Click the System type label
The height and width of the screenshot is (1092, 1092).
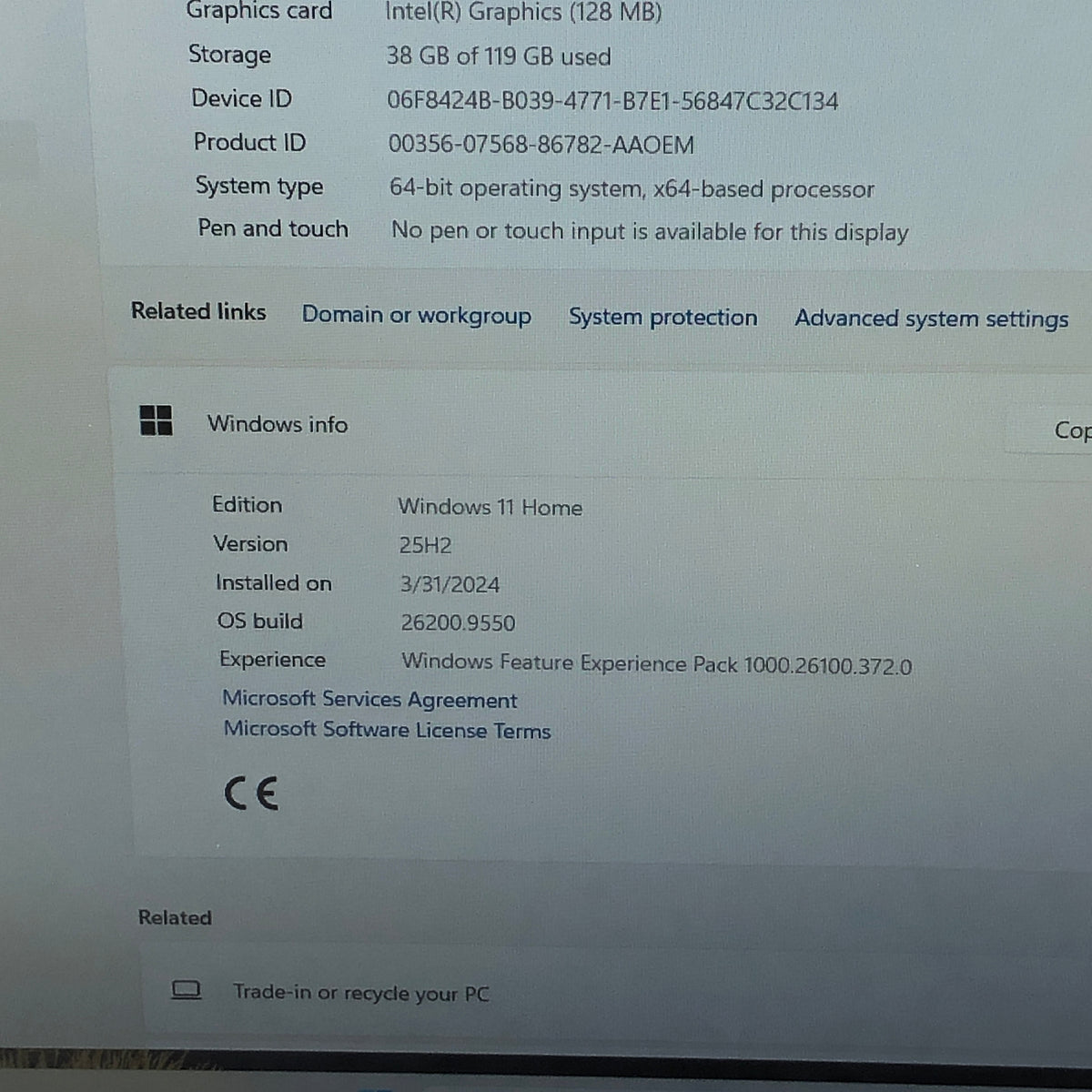[259, 187]
